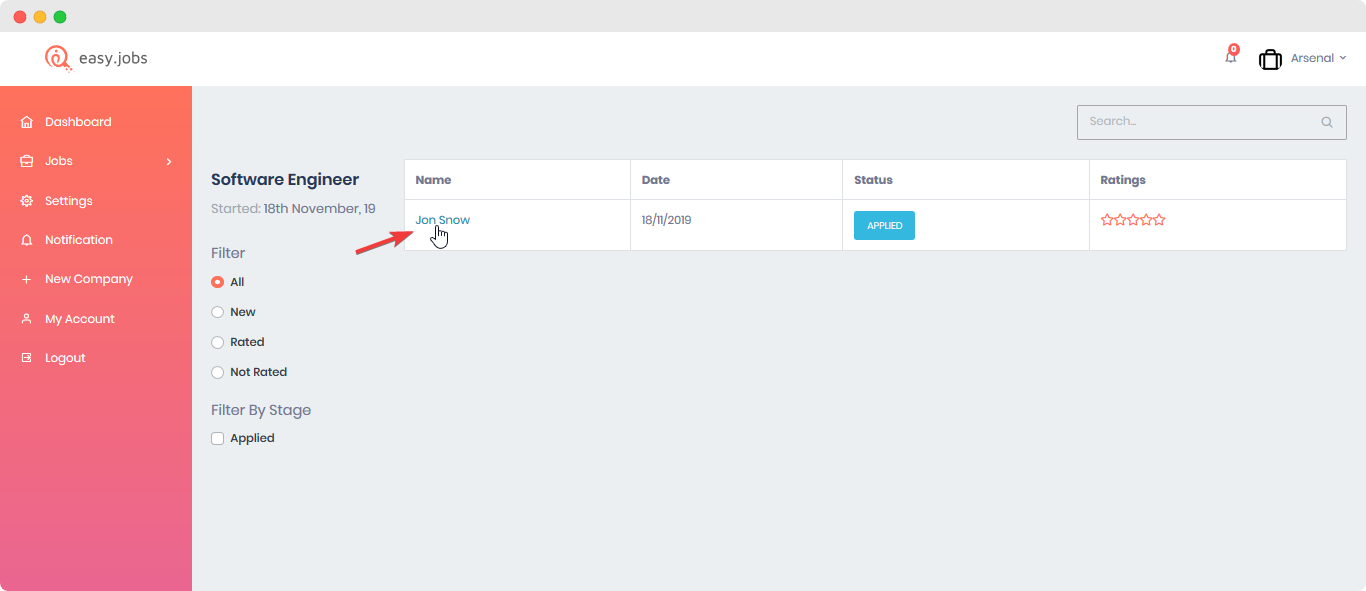The height and width of the screenshot is (591, 1366).
Task: Rate Jon Snow three stars
Action: (1133, 220)
